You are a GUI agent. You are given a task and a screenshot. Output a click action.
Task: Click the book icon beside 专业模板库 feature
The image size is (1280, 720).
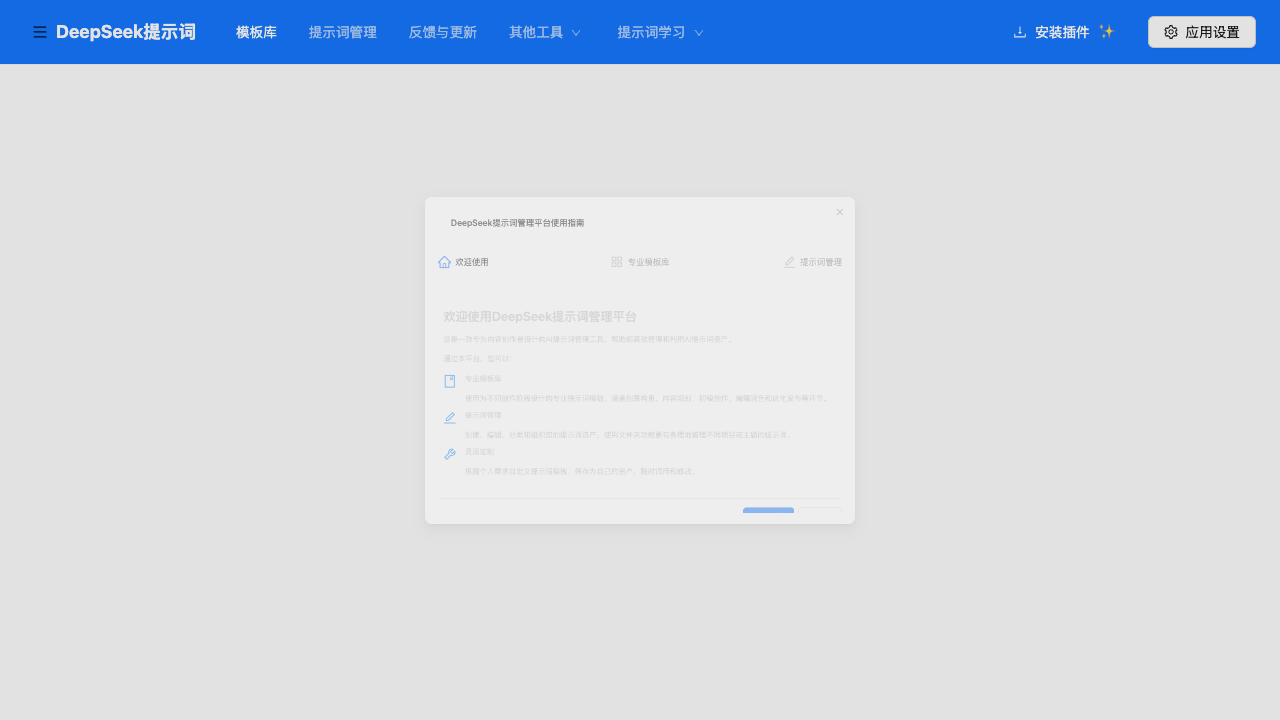coord(450,381)
